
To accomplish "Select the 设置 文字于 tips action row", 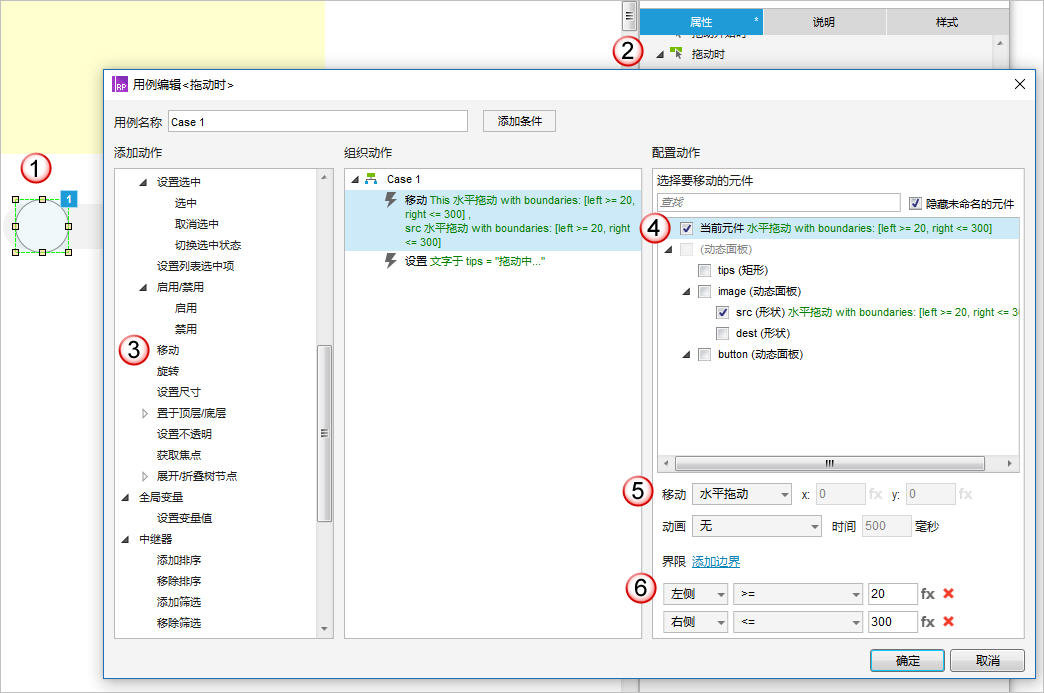I will point(493,261).
